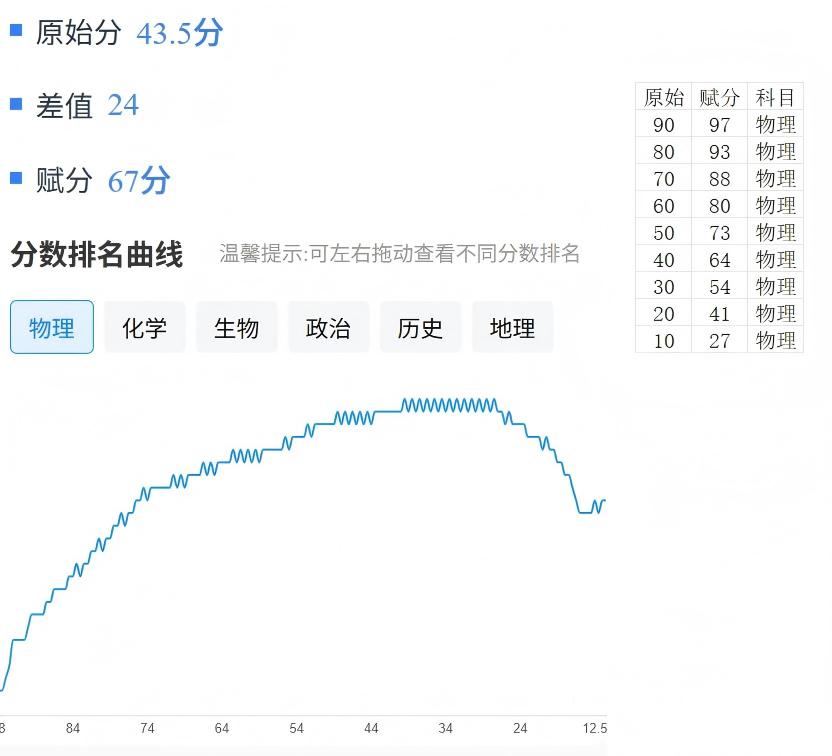Screen dimensions: 832x756
Task: Click the 温馨提示 drag hint text
Action: coord(399,254)
